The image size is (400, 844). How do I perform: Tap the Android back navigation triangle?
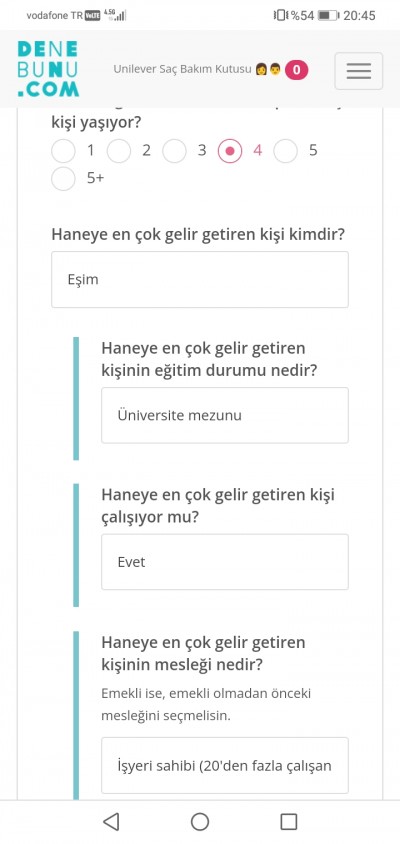[x=110, y=821]
